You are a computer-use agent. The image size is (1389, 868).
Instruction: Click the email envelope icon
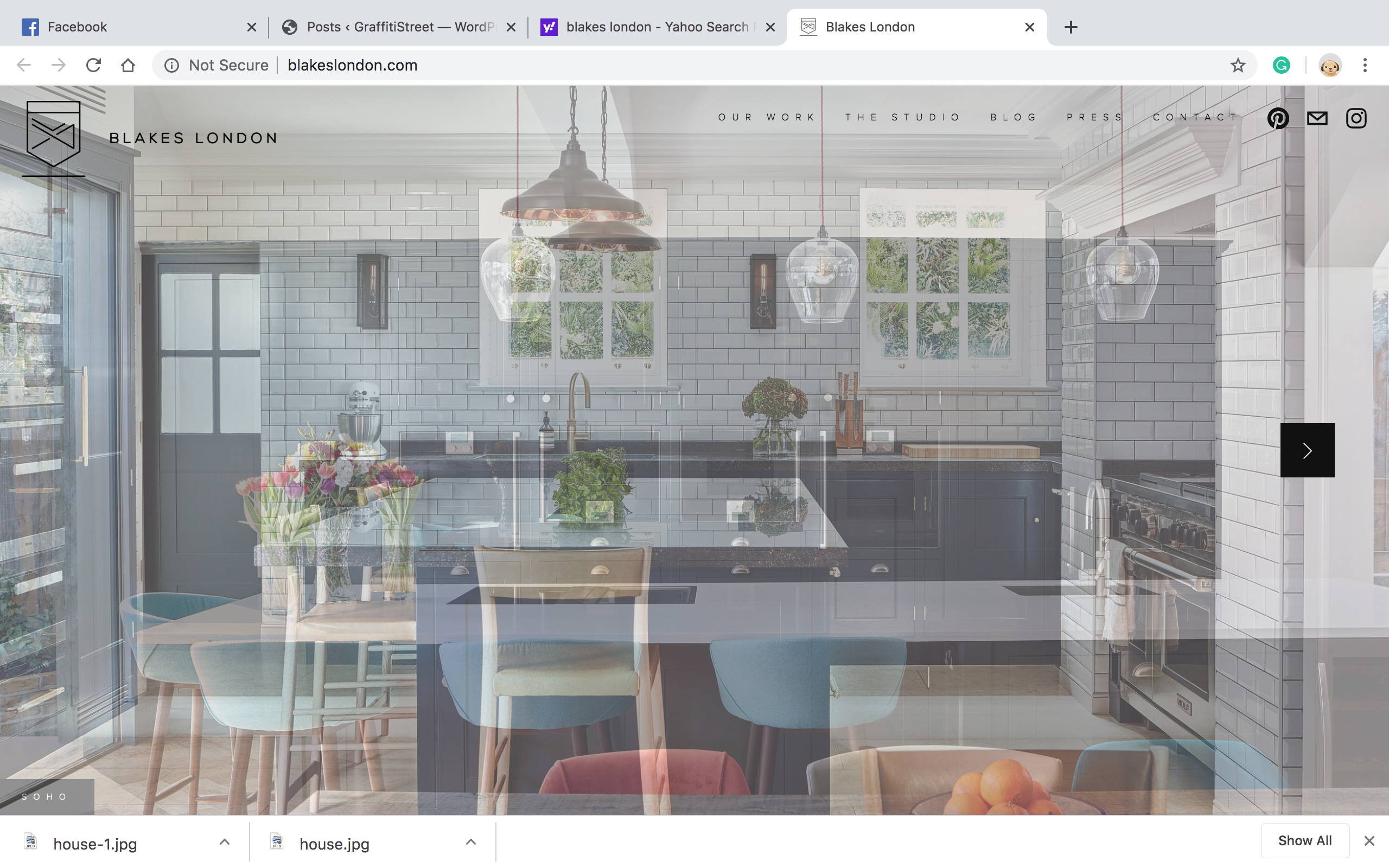click(x=1317, y=118)
